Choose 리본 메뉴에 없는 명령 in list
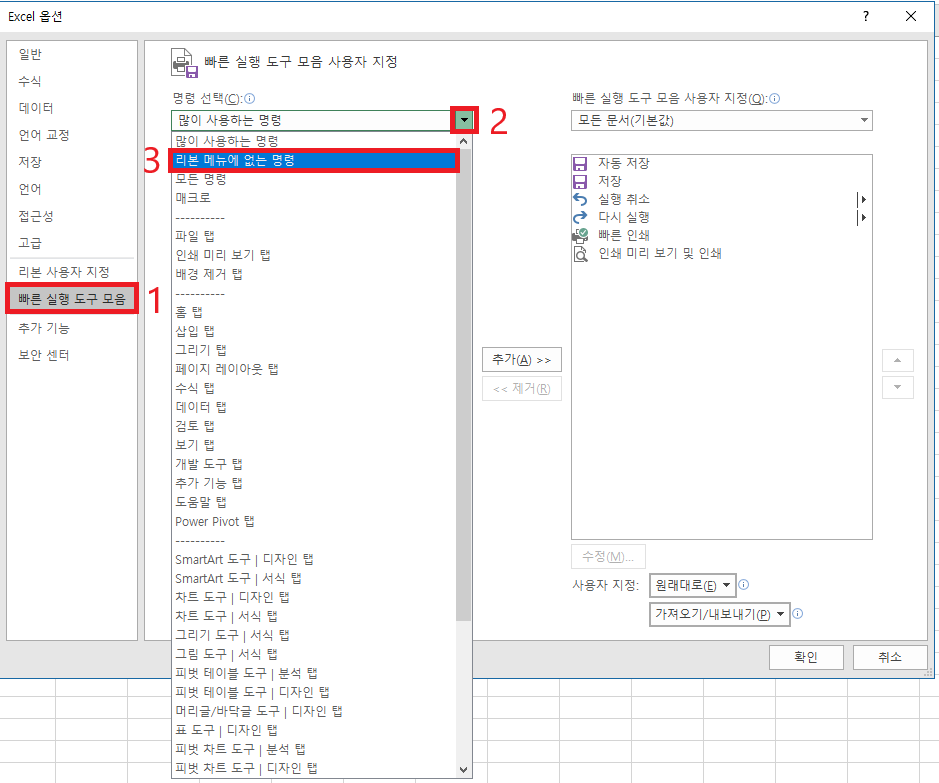 click(x=314, y=160)
